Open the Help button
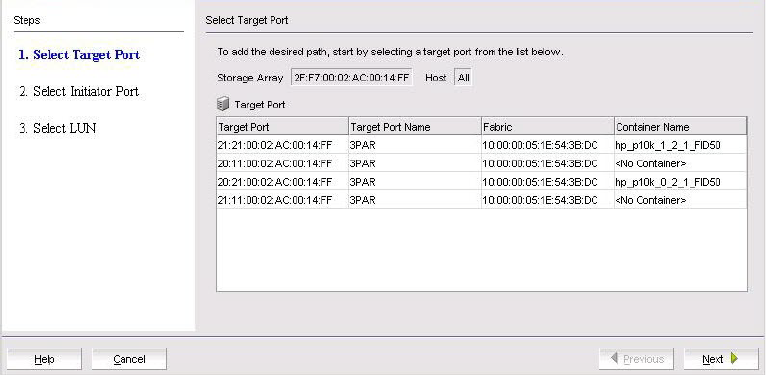The width and height of the screenshot is (766, 375). click(44, 359)
